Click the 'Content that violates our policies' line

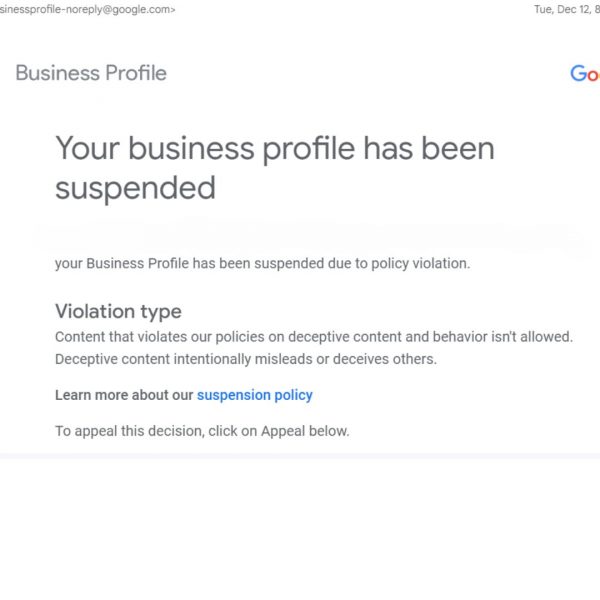pos(314,337)
